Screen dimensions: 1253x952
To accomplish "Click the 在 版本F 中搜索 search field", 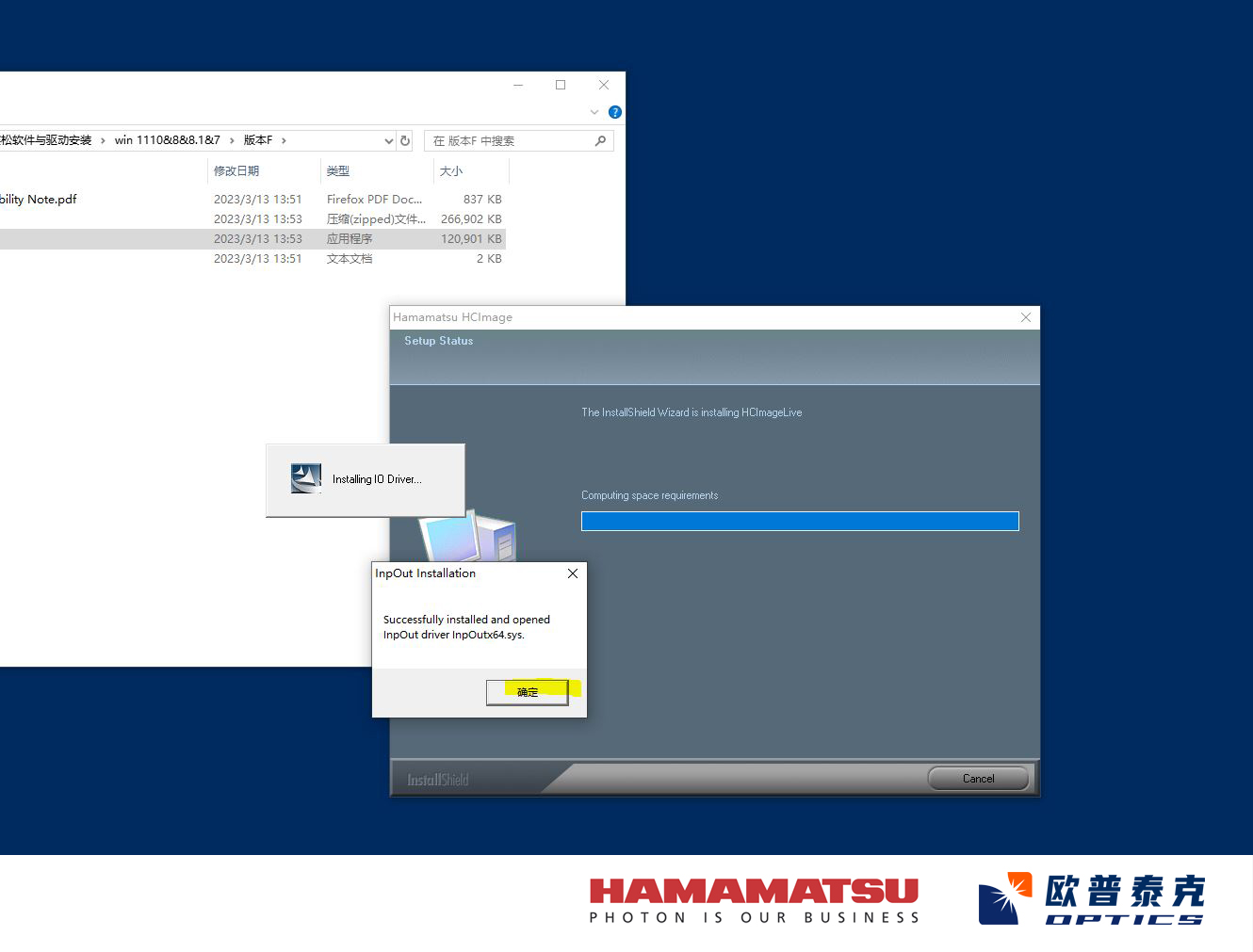I will click(509, 140).
